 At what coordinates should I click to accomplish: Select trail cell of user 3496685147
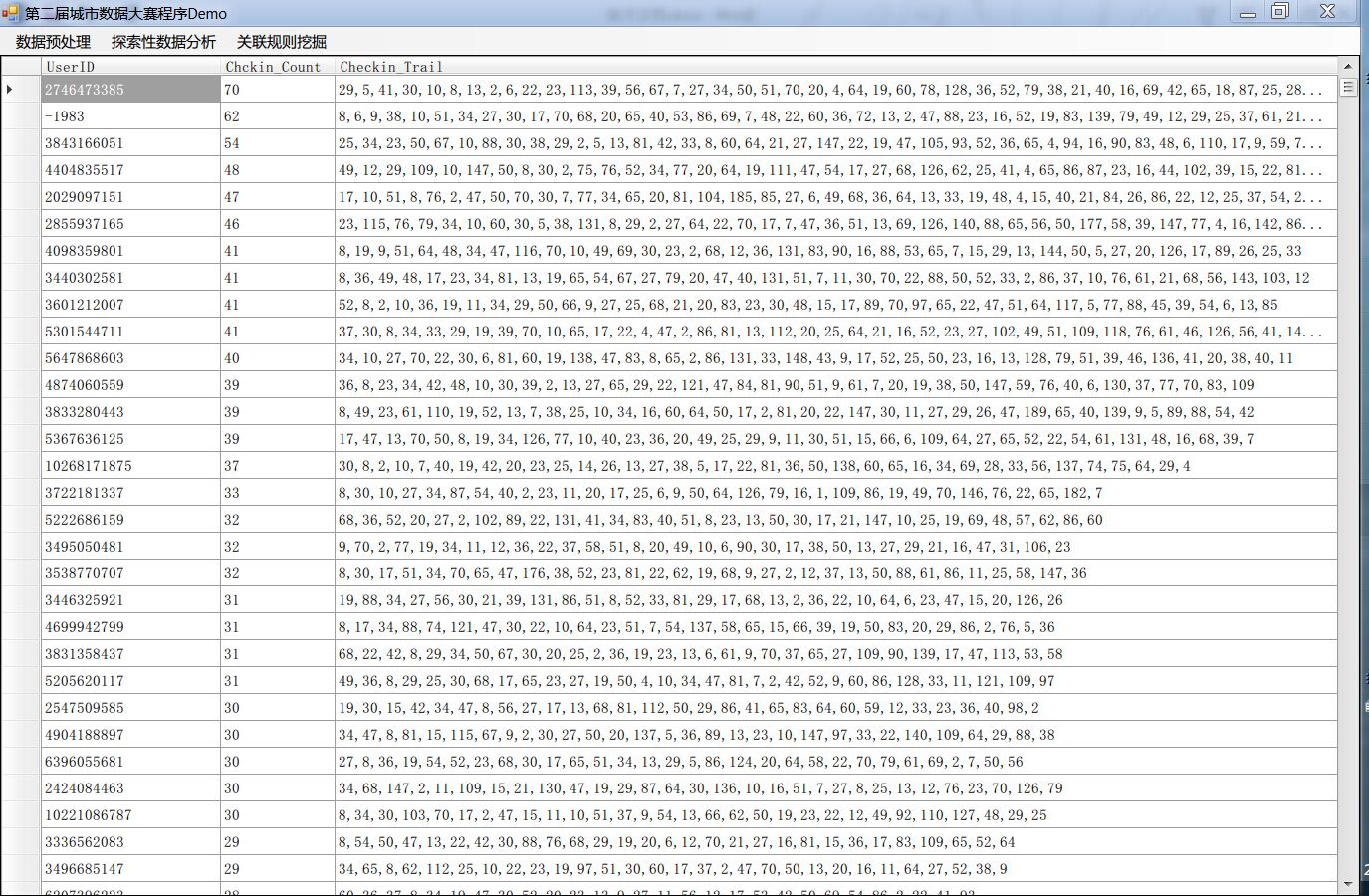pos(836,869)
